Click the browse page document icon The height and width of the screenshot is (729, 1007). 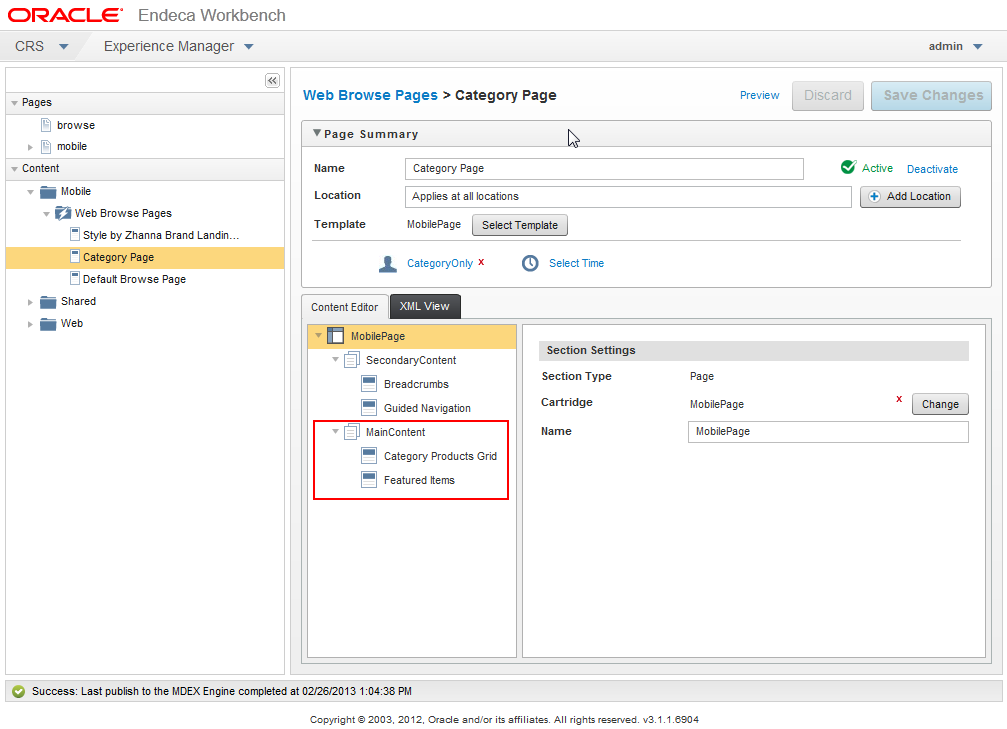point(46,125)
